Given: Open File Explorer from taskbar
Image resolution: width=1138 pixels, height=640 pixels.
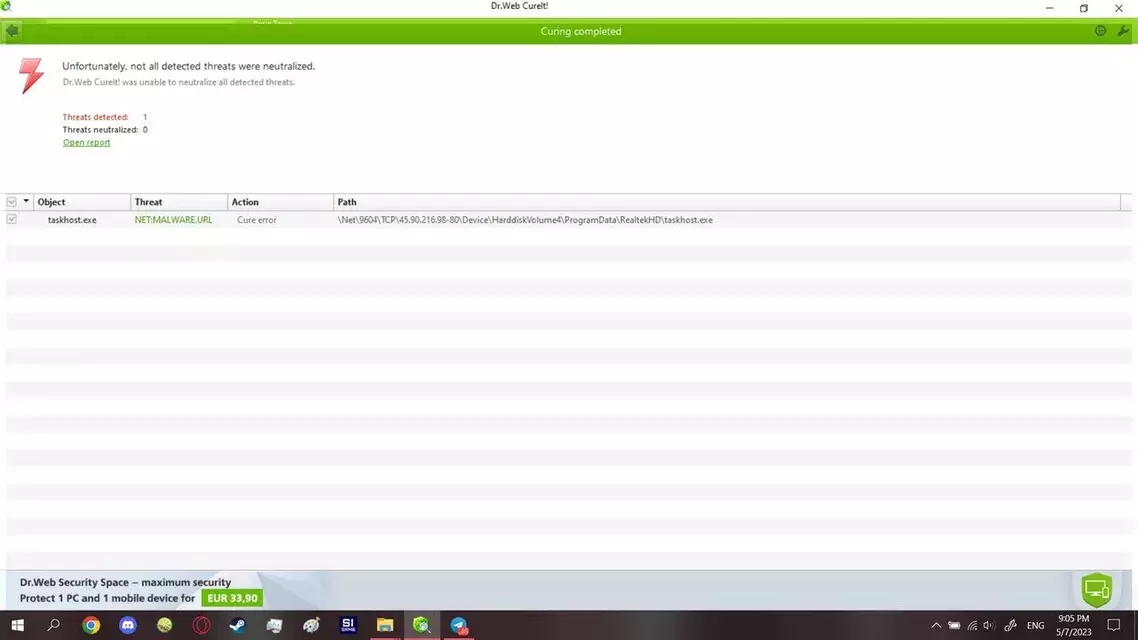Looking at the screenshot, I should click(385, 625).
